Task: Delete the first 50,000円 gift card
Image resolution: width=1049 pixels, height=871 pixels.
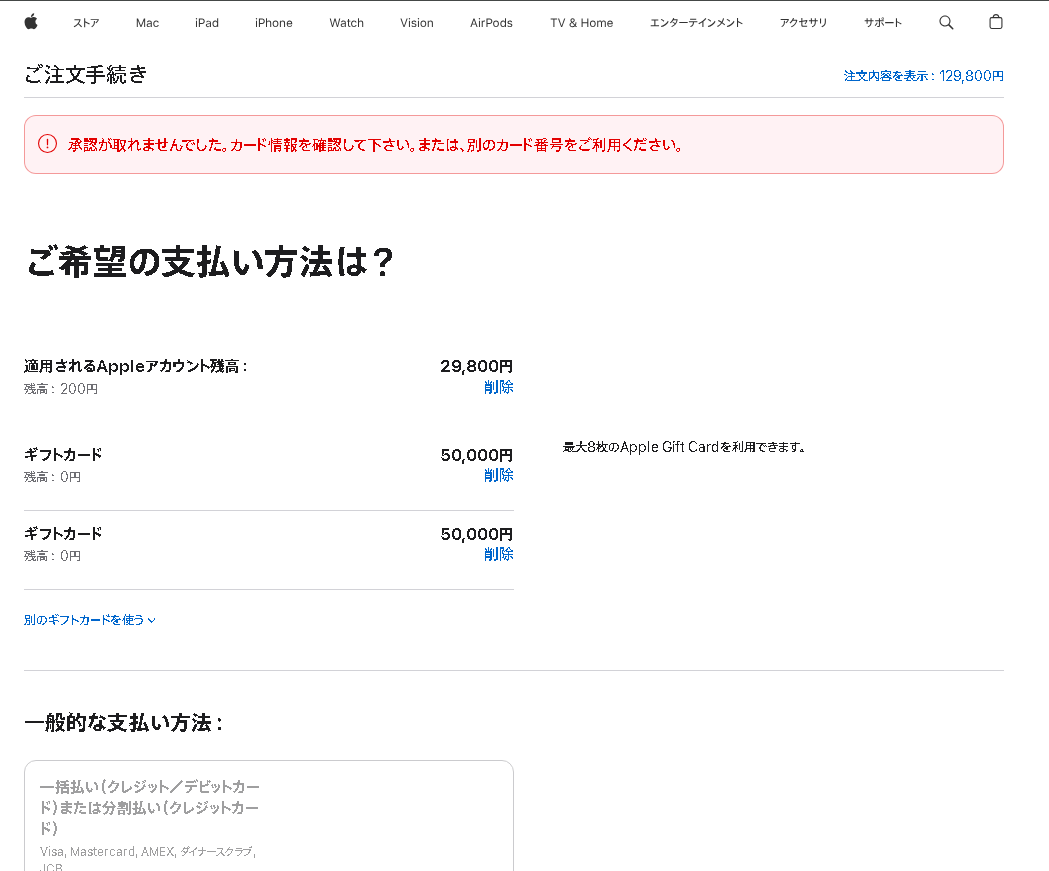Action: click(x=498, y=475)
